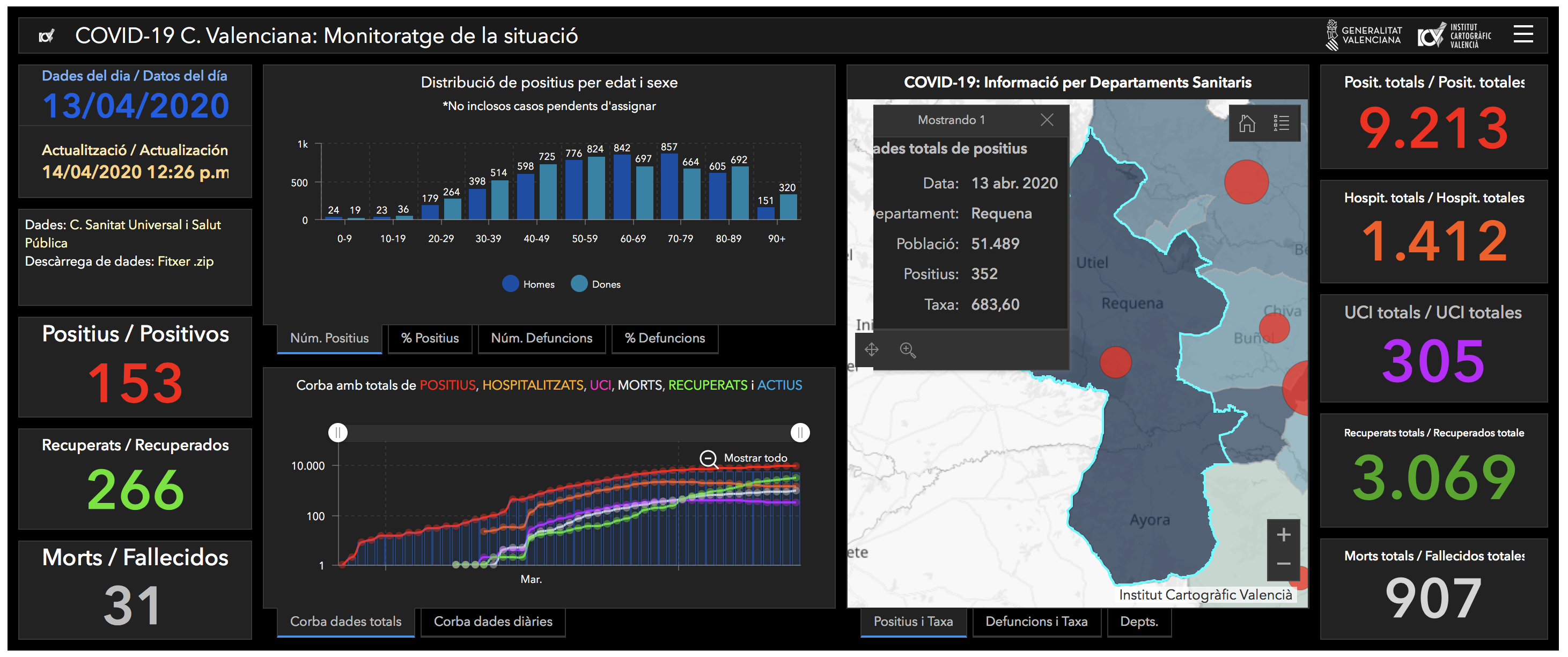This screenshot has height=657, width=1568.
Task: Open the hamburger menu in header
Action: [x=1522, y=34]
